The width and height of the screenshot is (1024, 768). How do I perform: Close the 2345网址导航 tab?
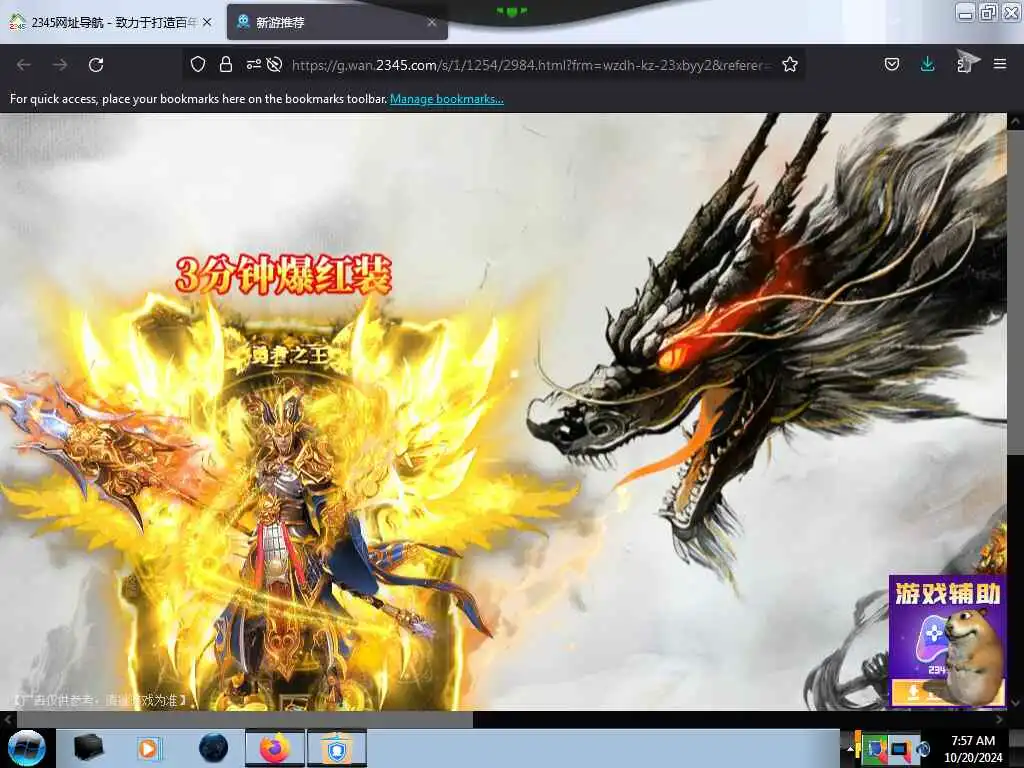click(x=207, y=22)
